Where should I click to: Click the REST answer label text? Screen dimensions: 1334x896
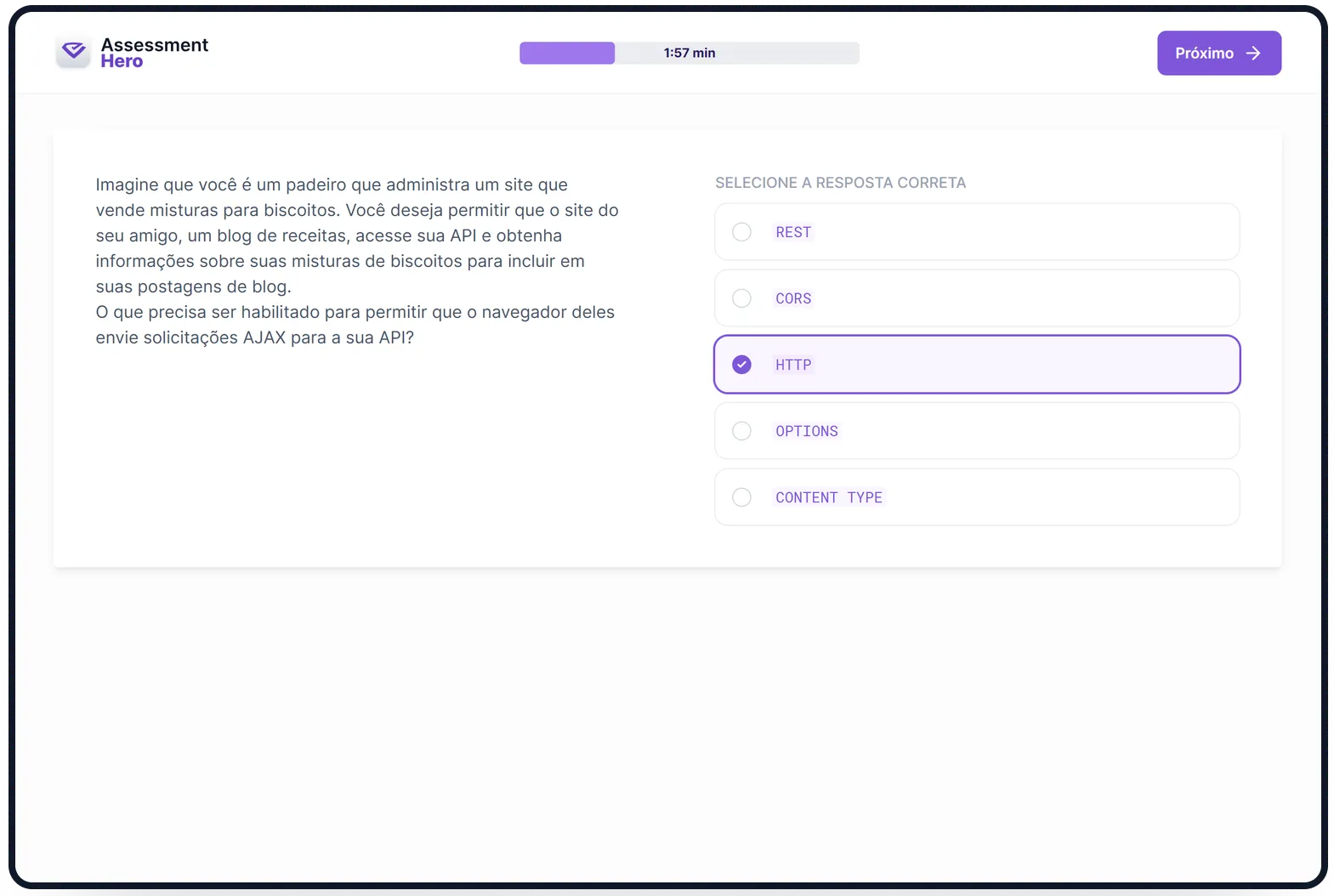(x=793, y=232)
